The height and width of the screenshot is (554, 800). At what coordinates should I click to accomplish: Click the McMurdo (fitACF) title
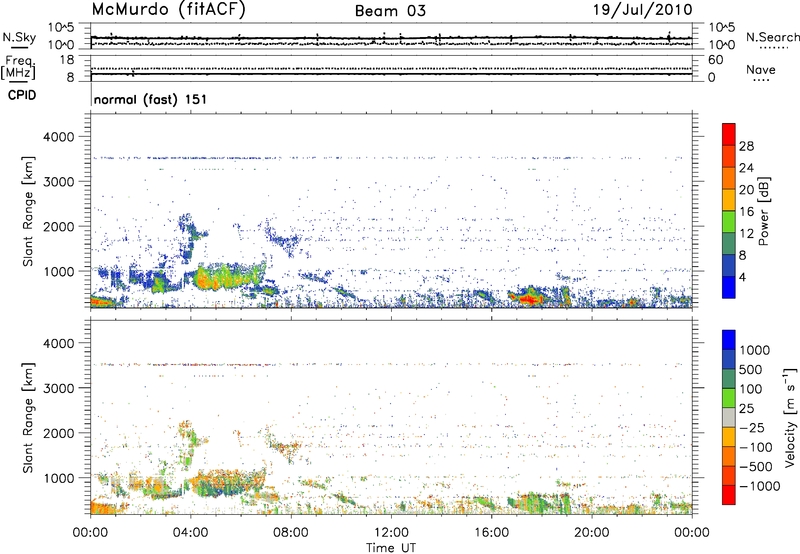[168, 10]
